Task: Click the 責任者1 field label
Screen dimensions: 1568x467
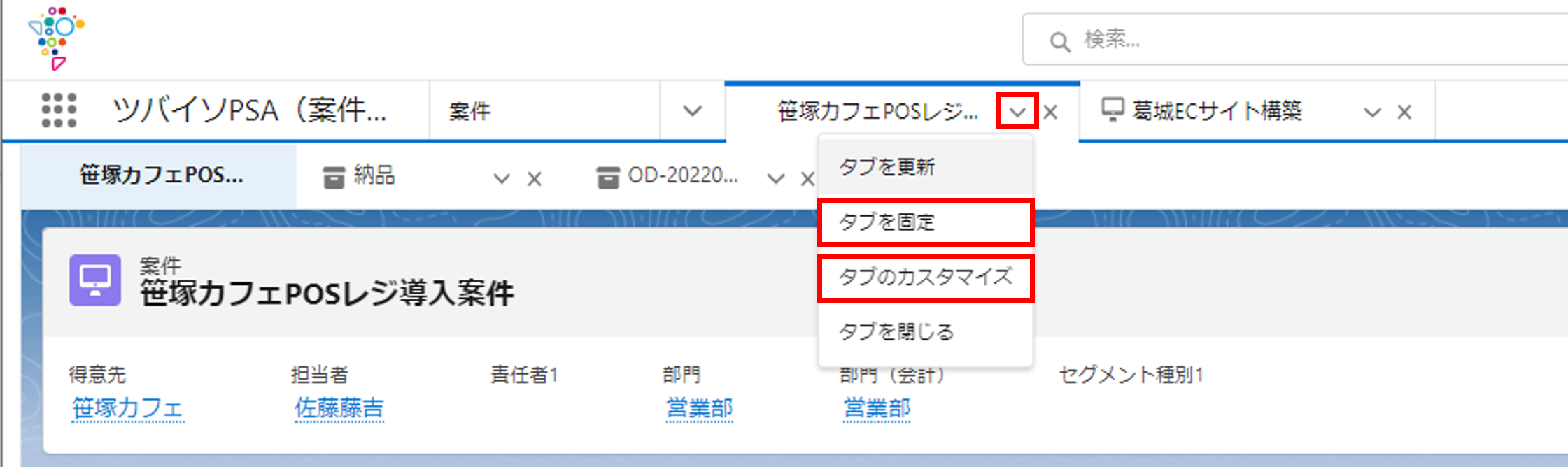Action: (x=524, y=375)
